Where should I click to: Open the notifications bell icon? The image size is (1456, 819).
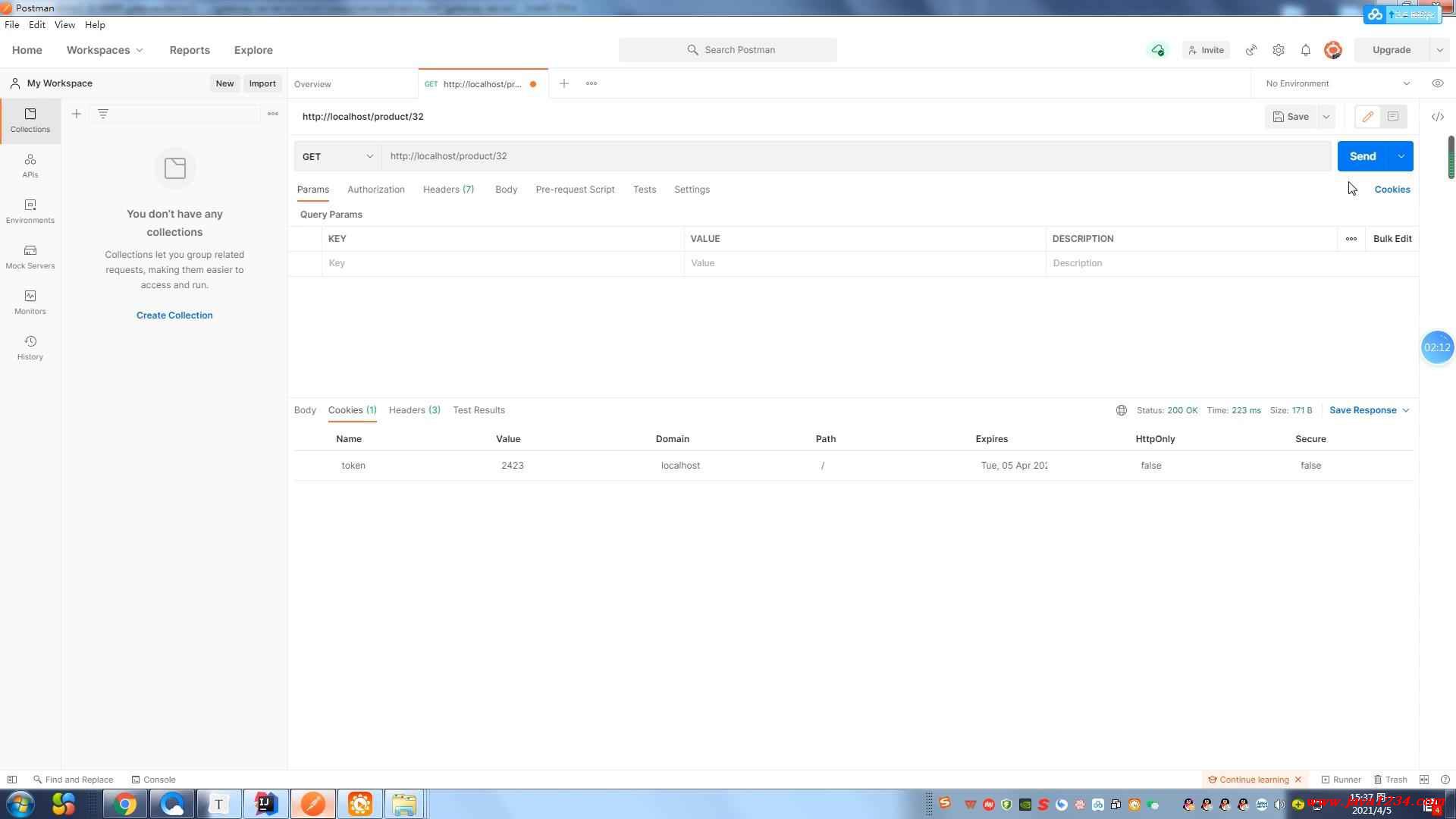[x=1306, y=50]
